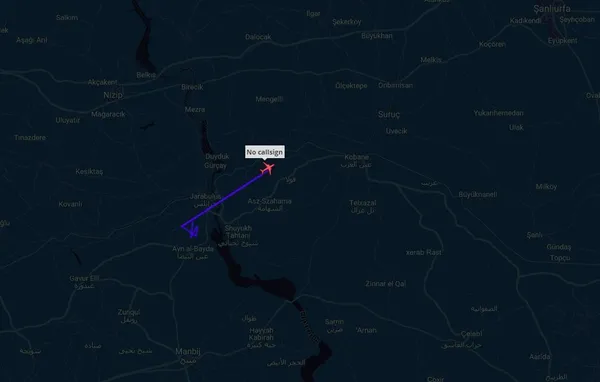This screenshot has width=600, height=382.
Task: Click the blue flight path line
Action: click(x=227, y=199)
